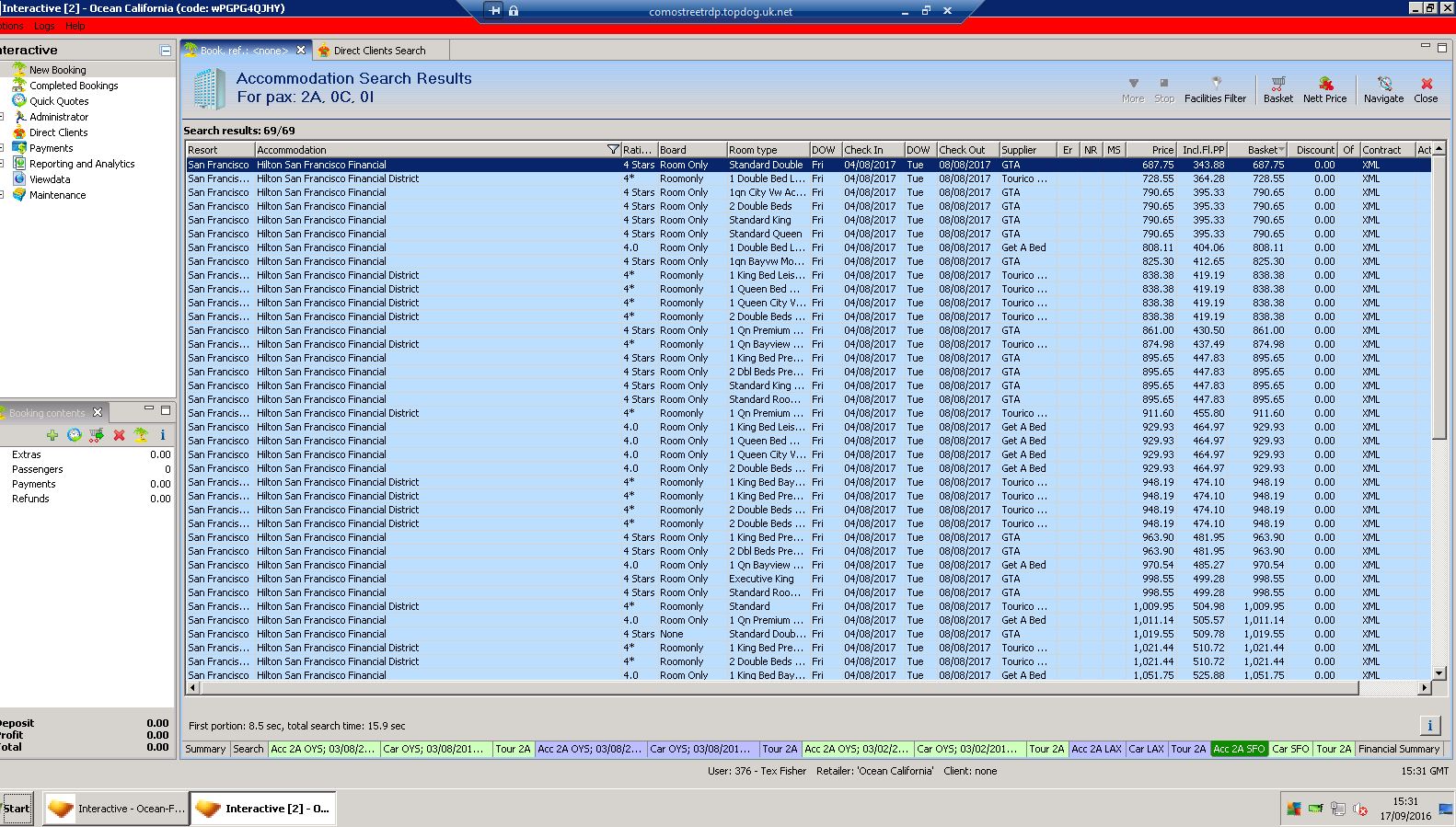Click the Windows Start button
Screen dimensions: 1456x827
pyautogui.click(x=16, y=809)
